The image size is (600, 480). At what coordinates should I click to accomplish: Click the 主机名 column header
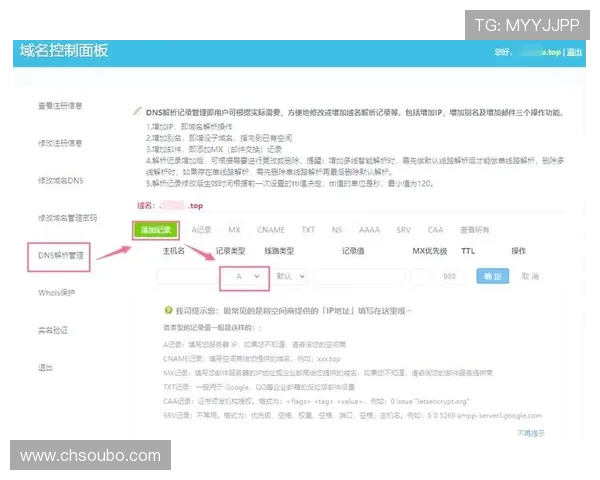[174, 251]
